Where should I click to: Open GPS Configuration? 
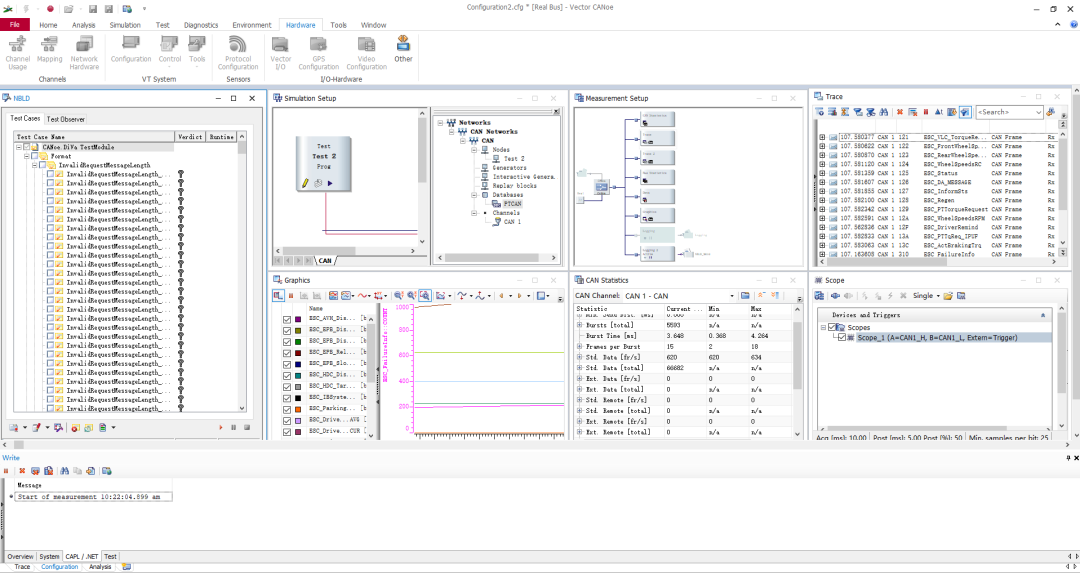pyautogui.click(x=318, y=53)
